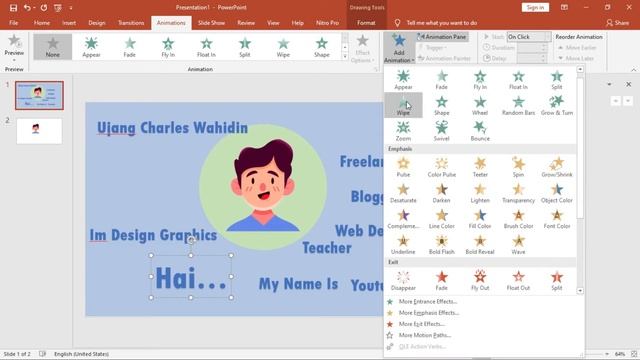The image size is (640, 360).
Task: Apply Disappear exit effect
Action: pos(403,280)
